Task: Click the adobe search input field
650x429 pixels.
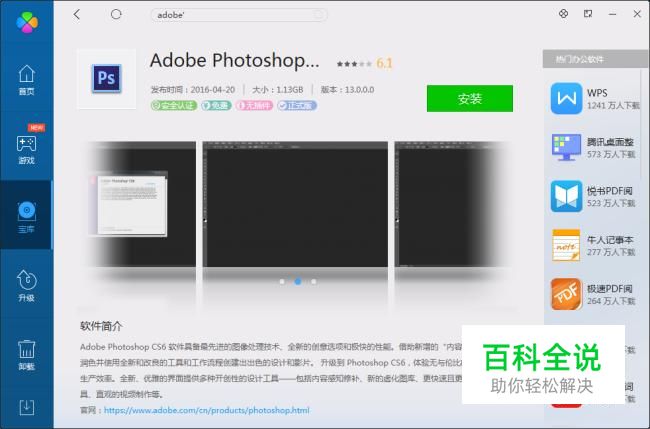Action: pos(239,15)
